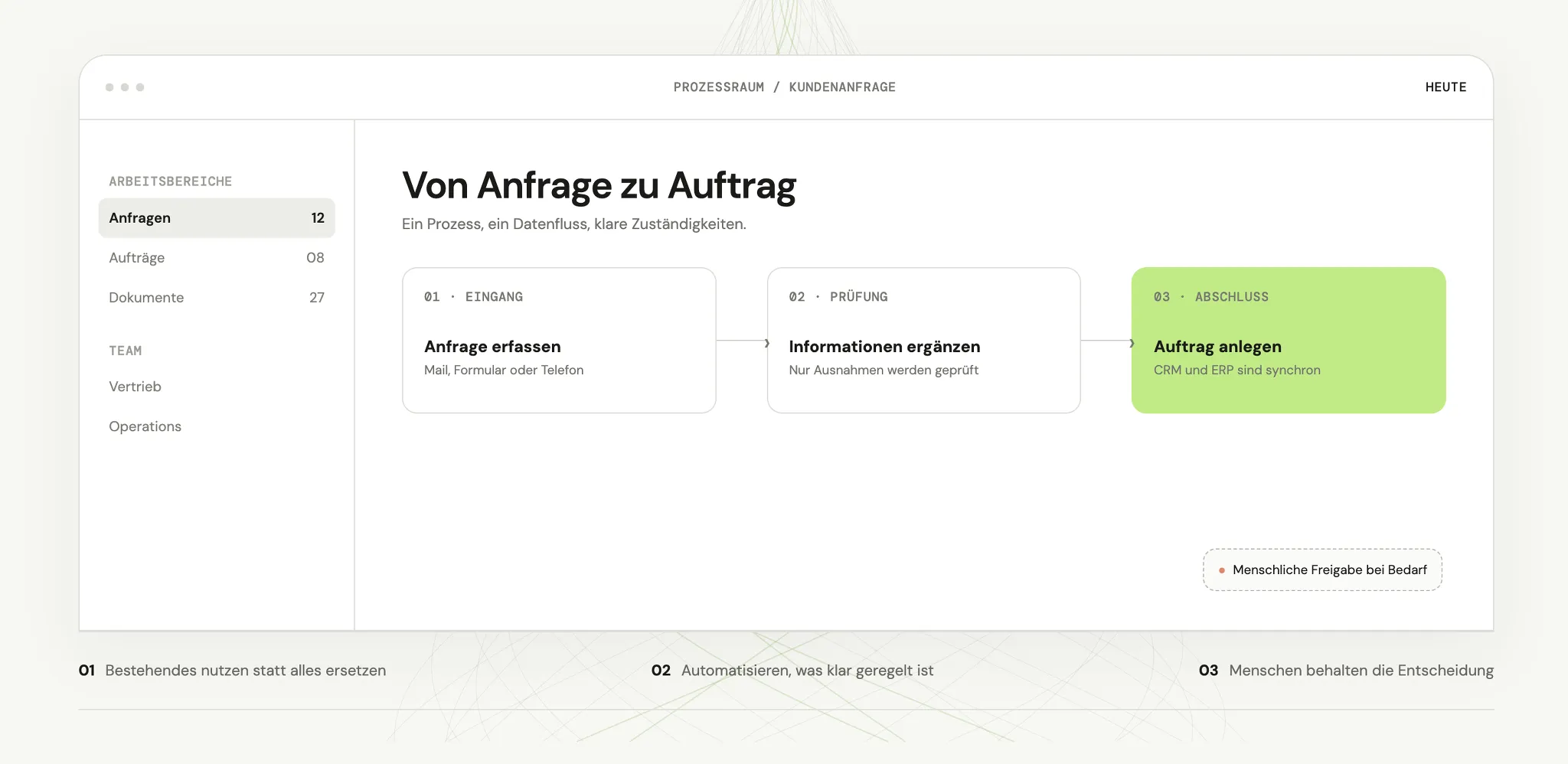This screenshot has height=764, width=1568.
Task: Click the first window control dot
Action: [x=109, y=87]
